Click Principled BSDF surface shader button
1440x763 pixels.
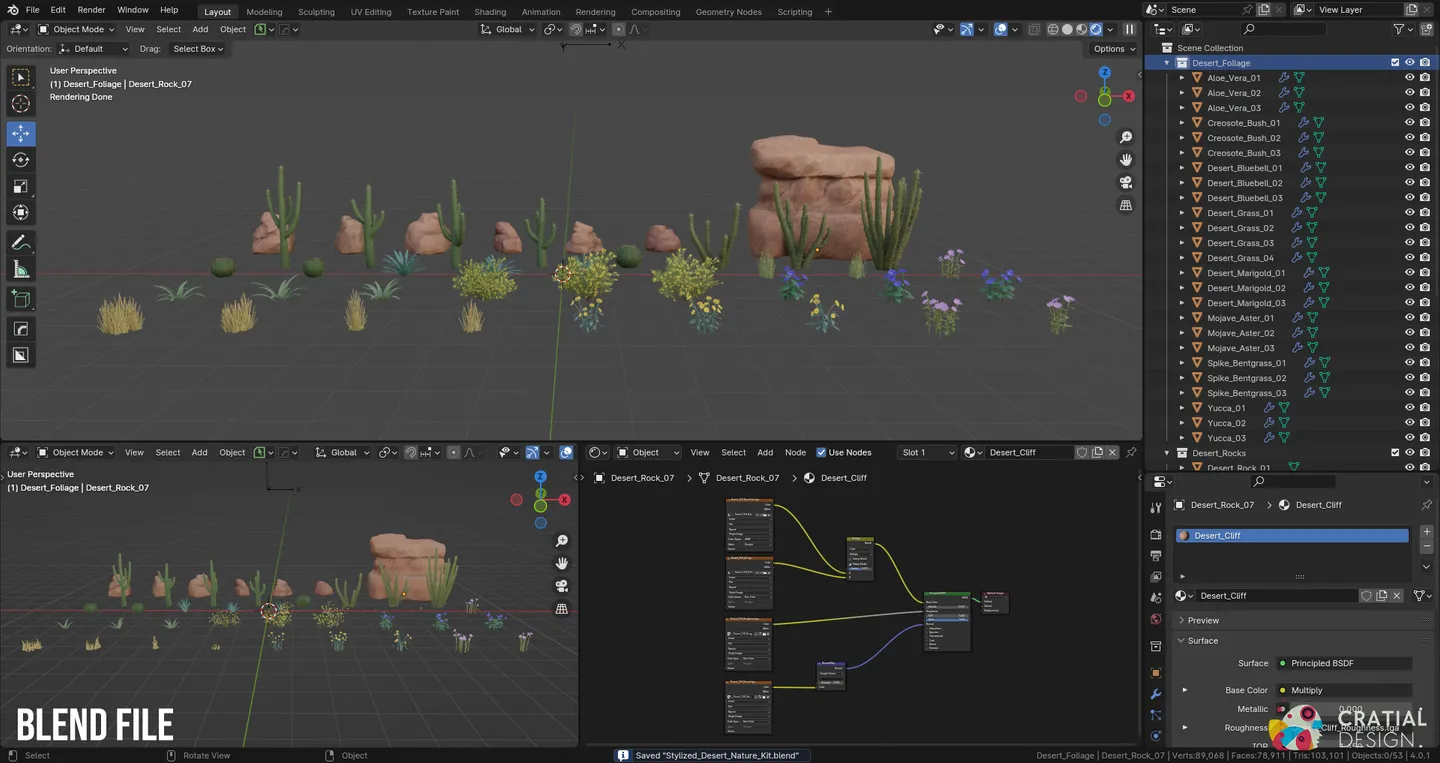pyautogui.click(x=1344, y=663)
